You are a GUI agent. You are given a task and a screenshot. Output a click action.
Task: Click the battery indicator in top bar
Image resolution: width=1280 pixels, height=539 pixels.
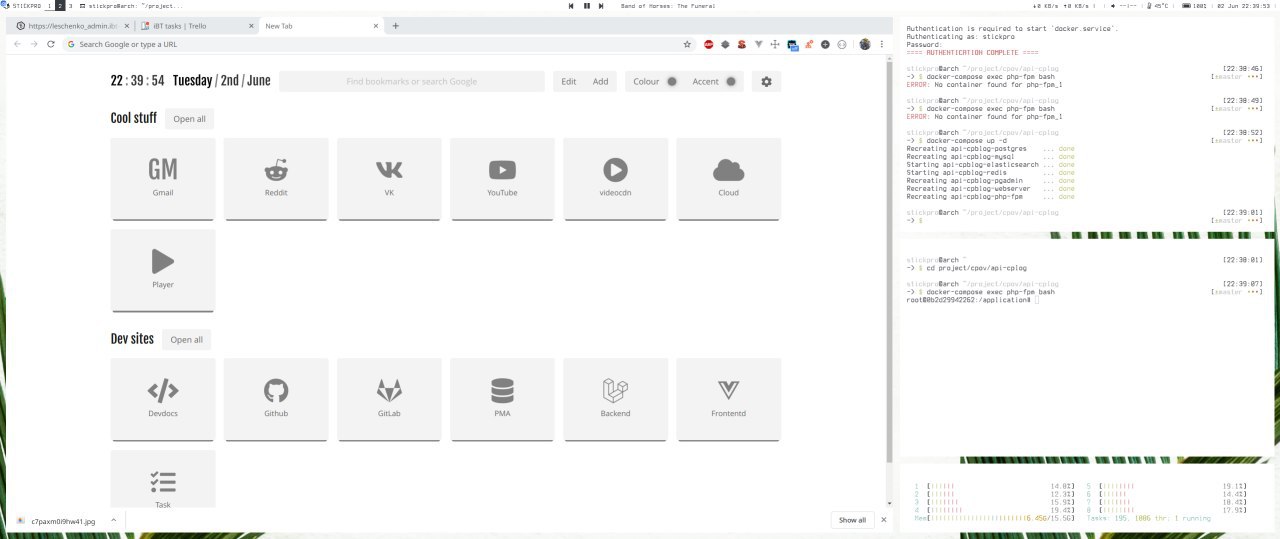(1194, 6)
